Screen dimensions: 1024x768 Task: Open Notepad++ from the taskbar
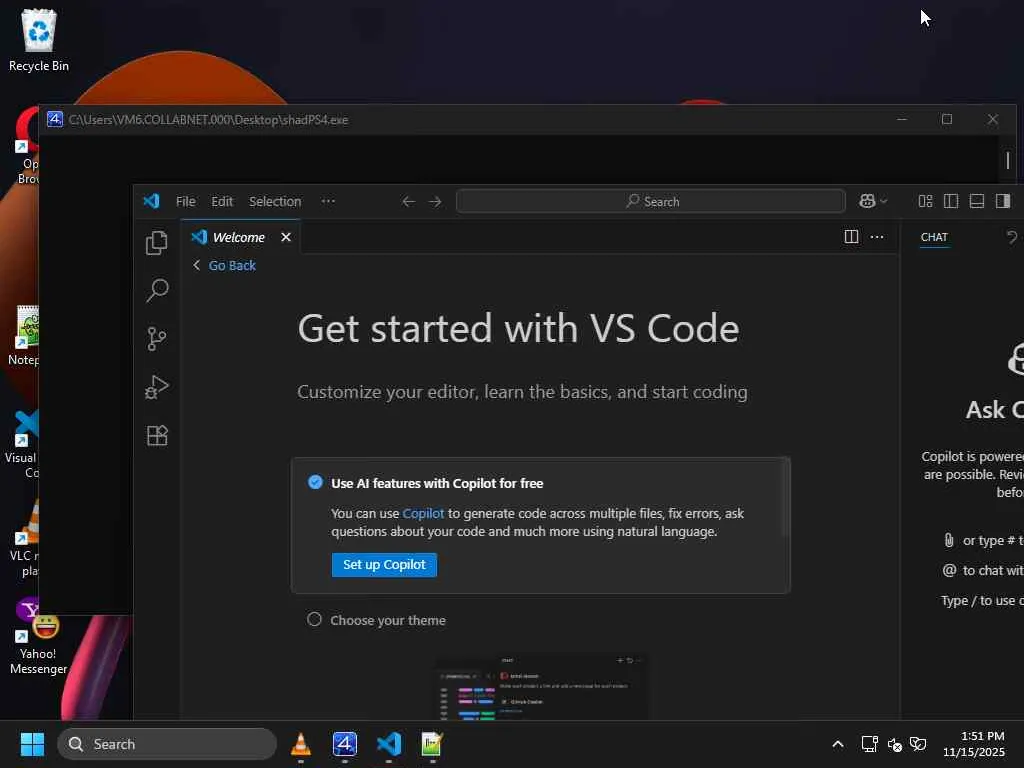[x=432, y=744]
